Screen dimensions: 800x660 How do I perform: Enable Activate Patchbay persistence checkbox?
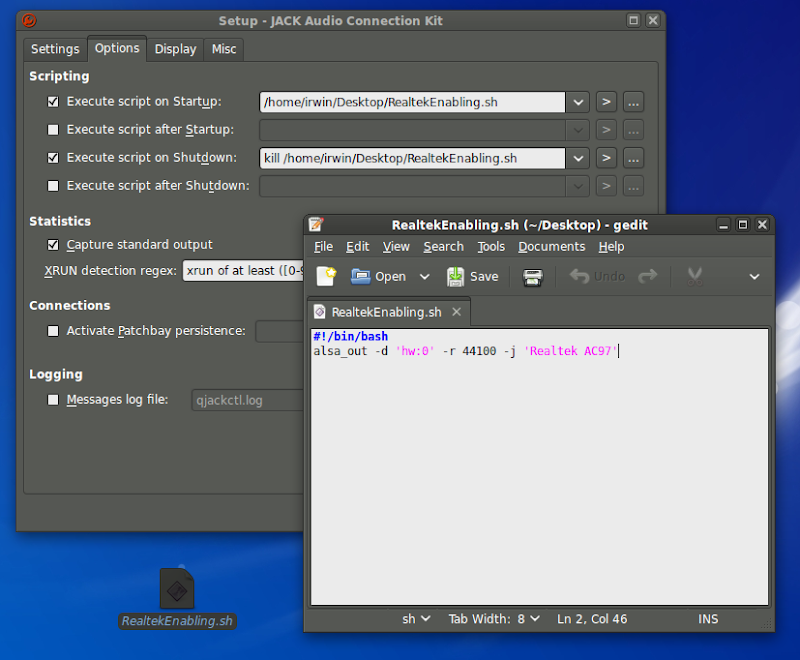coord(53,331)
